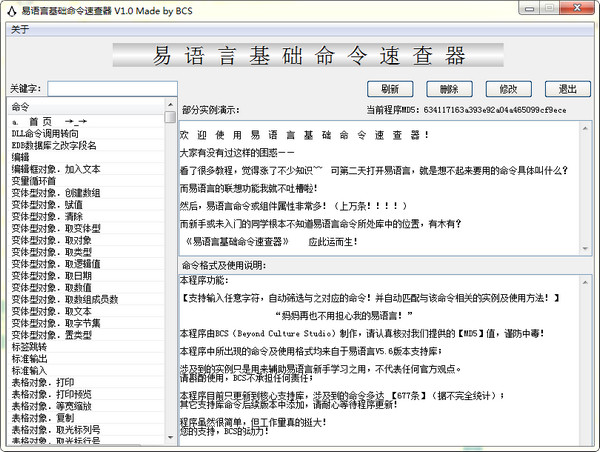Focus the 关键字 search input field
Image resolution: width=600 pixels, height=452 pixels.
pos(112,89)
